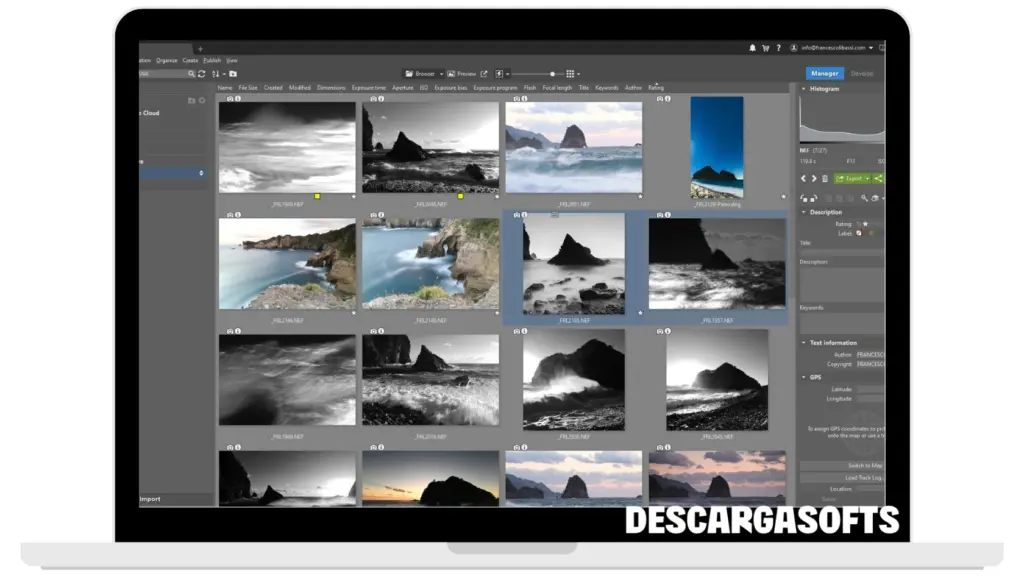Go to previous photo using left arrow
1024x576 pixels.
(804, 178)
